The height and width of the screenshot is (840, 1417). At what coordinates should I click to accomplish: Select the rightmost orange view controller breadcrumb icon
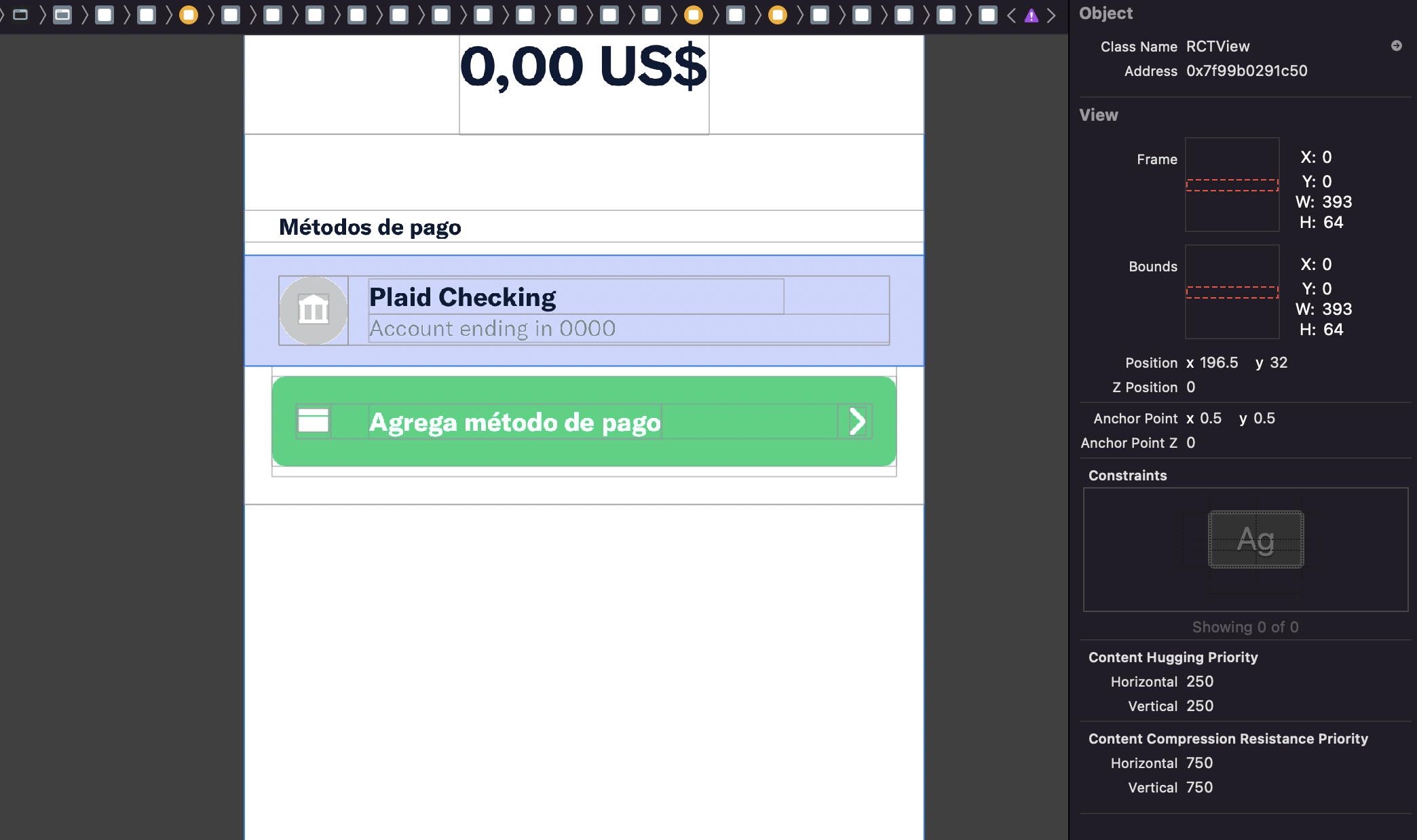[x=778, y=15]
